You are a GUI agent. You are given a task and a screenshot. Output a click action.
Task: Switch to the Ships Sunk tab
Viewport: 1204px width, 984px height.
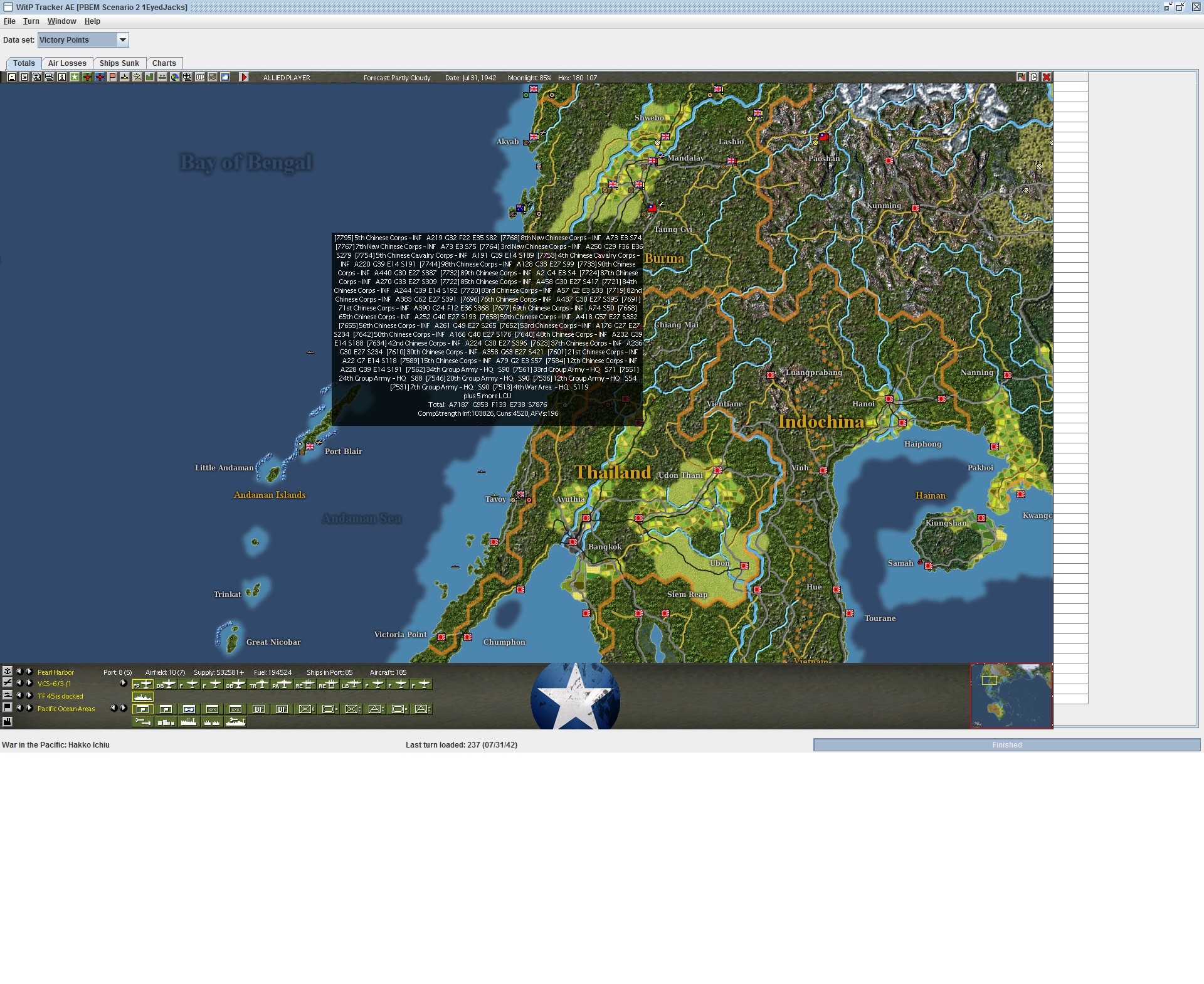point(119,63)
